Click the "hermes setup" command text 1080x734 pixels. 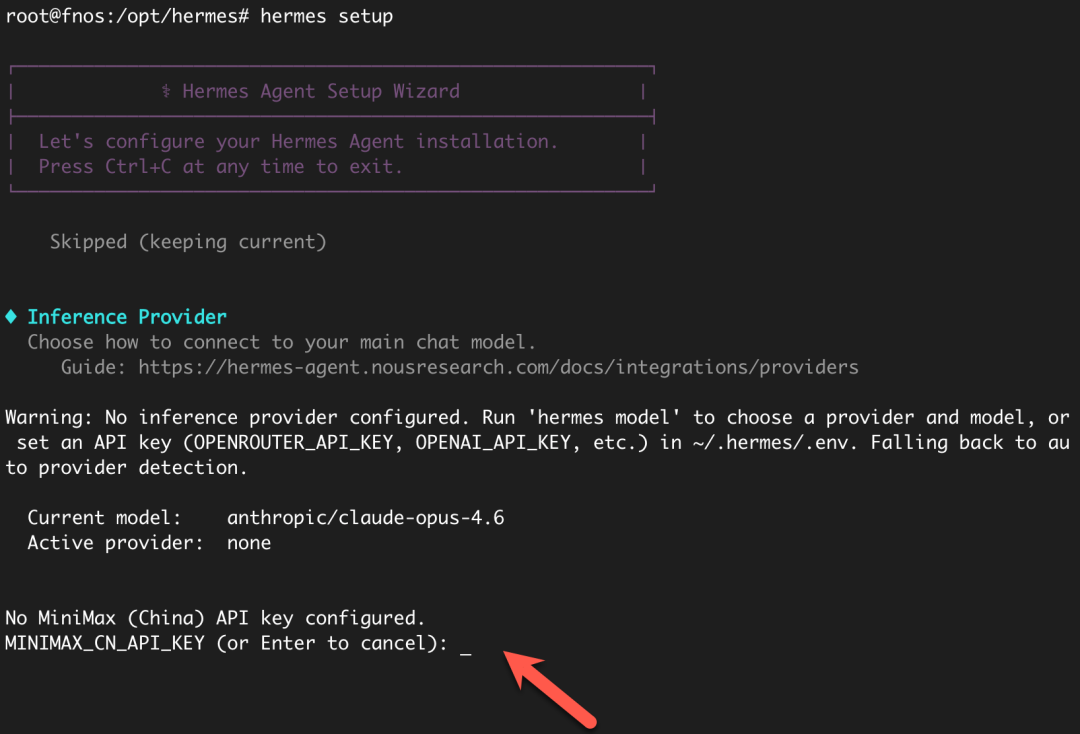pos(326,17)
